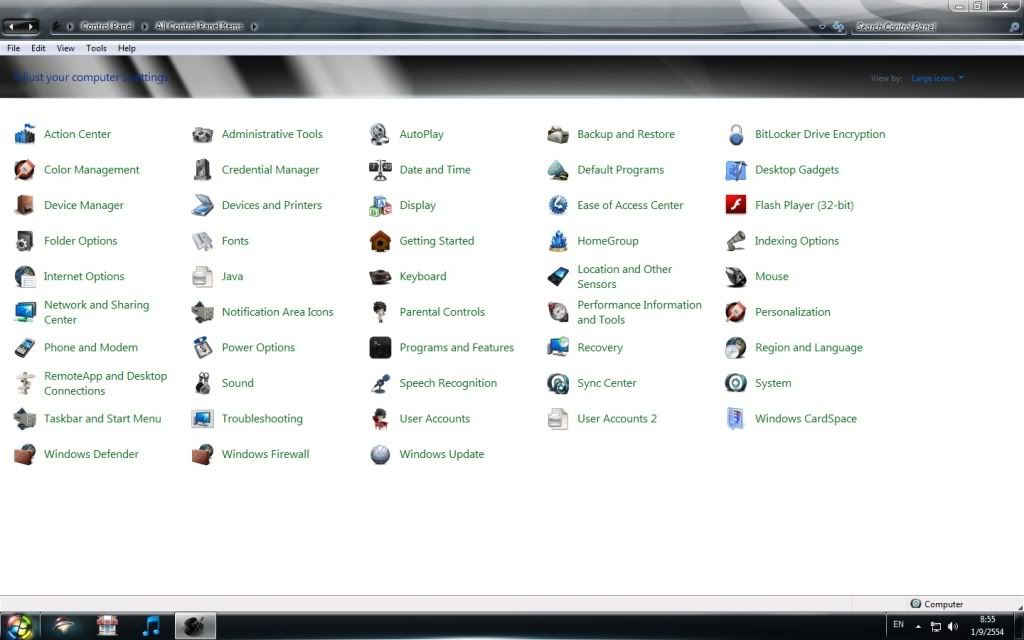Open the View by Large icons dropdown
Viewport: 1024px width, 640px height.
click(937, 78)
